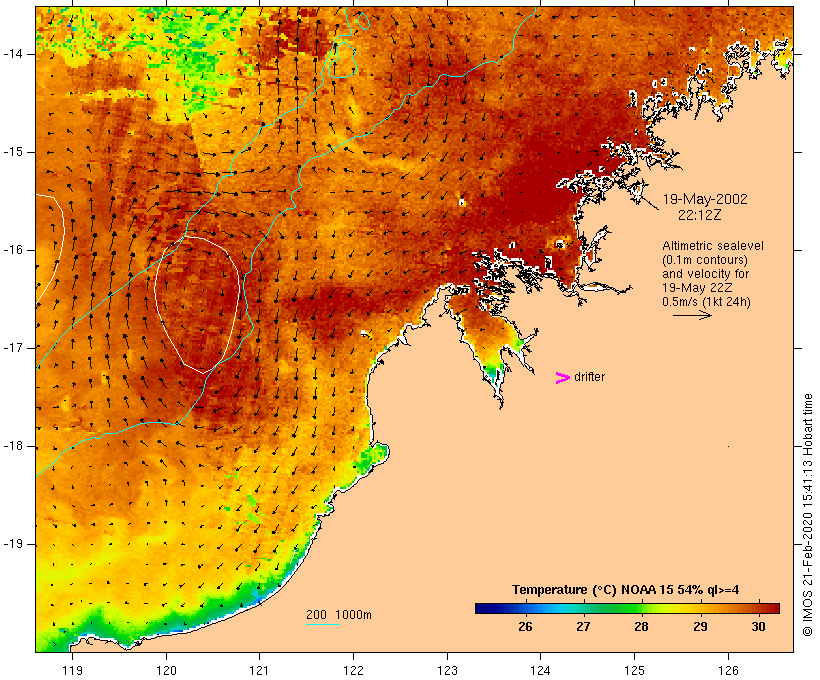Click the longitude axis label '126'
The image size is (820, 680).
point(728,671)
